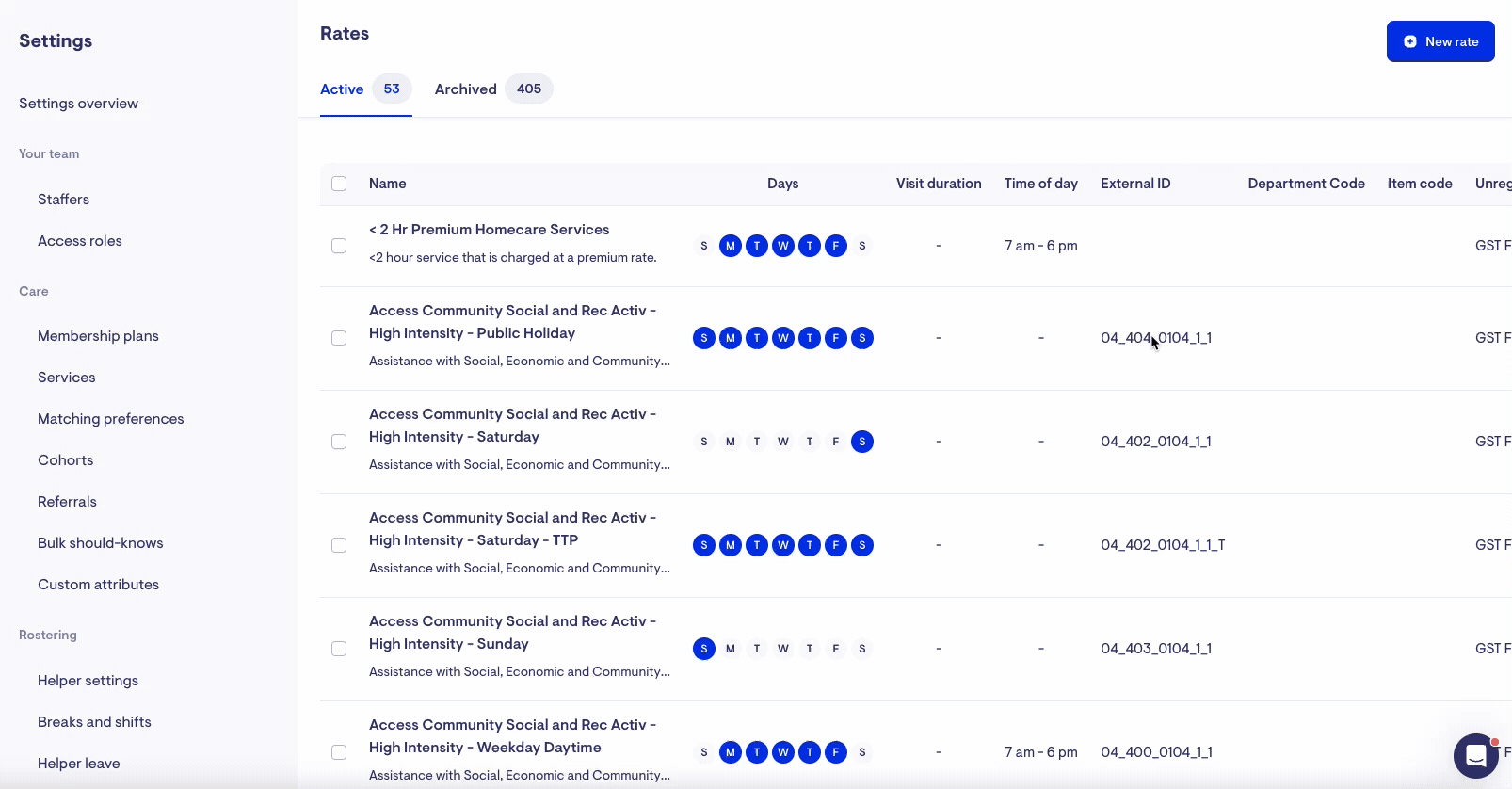Click the Archived count badge 405
Viewport: 1512px width, 789px height.
[x=529, y=89]
